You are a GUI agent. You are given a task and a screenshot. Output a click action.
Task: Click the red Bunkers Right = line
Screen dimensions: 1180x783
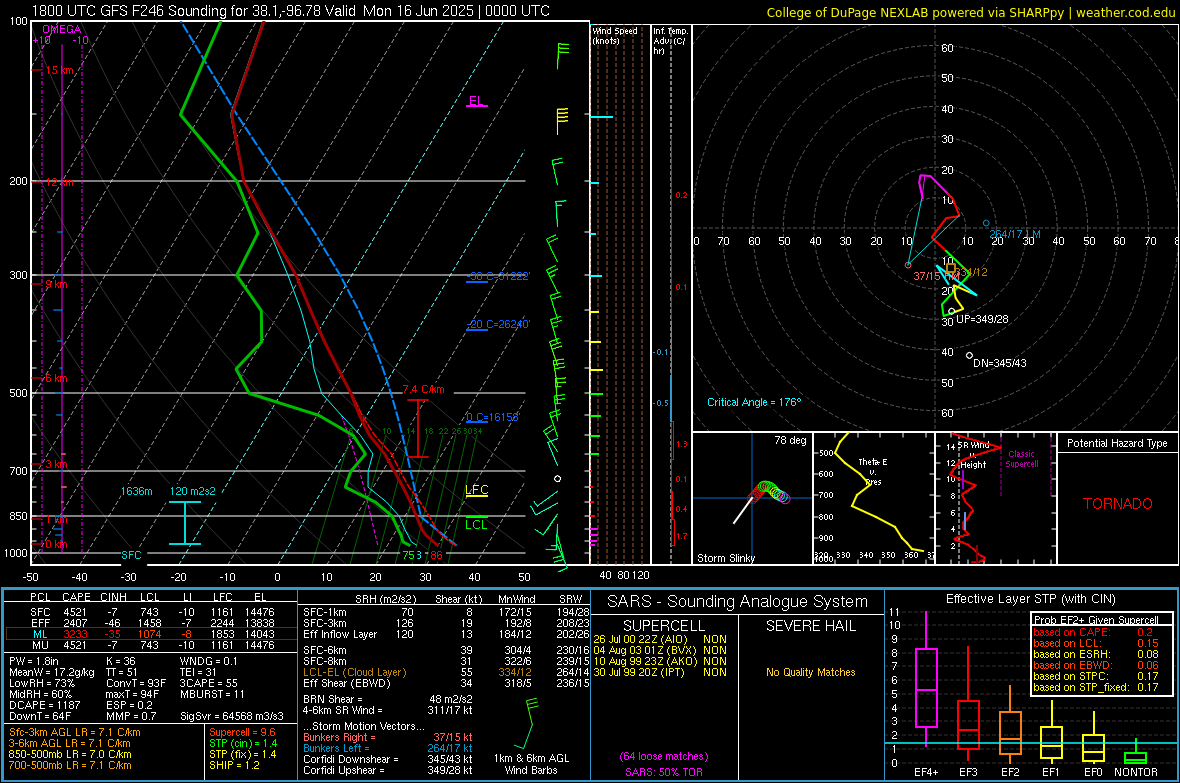(x=388, y=737)
